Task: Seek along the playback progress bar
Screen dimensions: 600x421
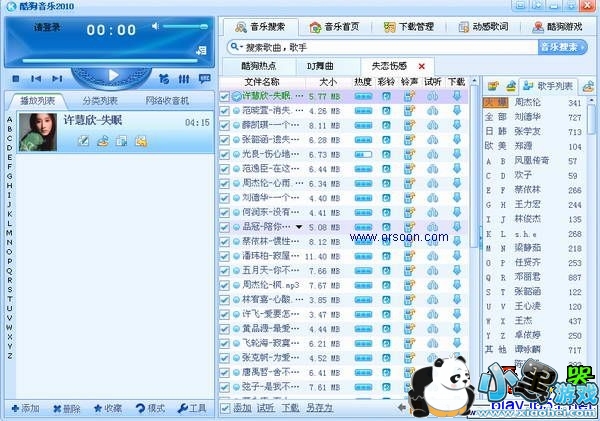Action: coord(110,60)
